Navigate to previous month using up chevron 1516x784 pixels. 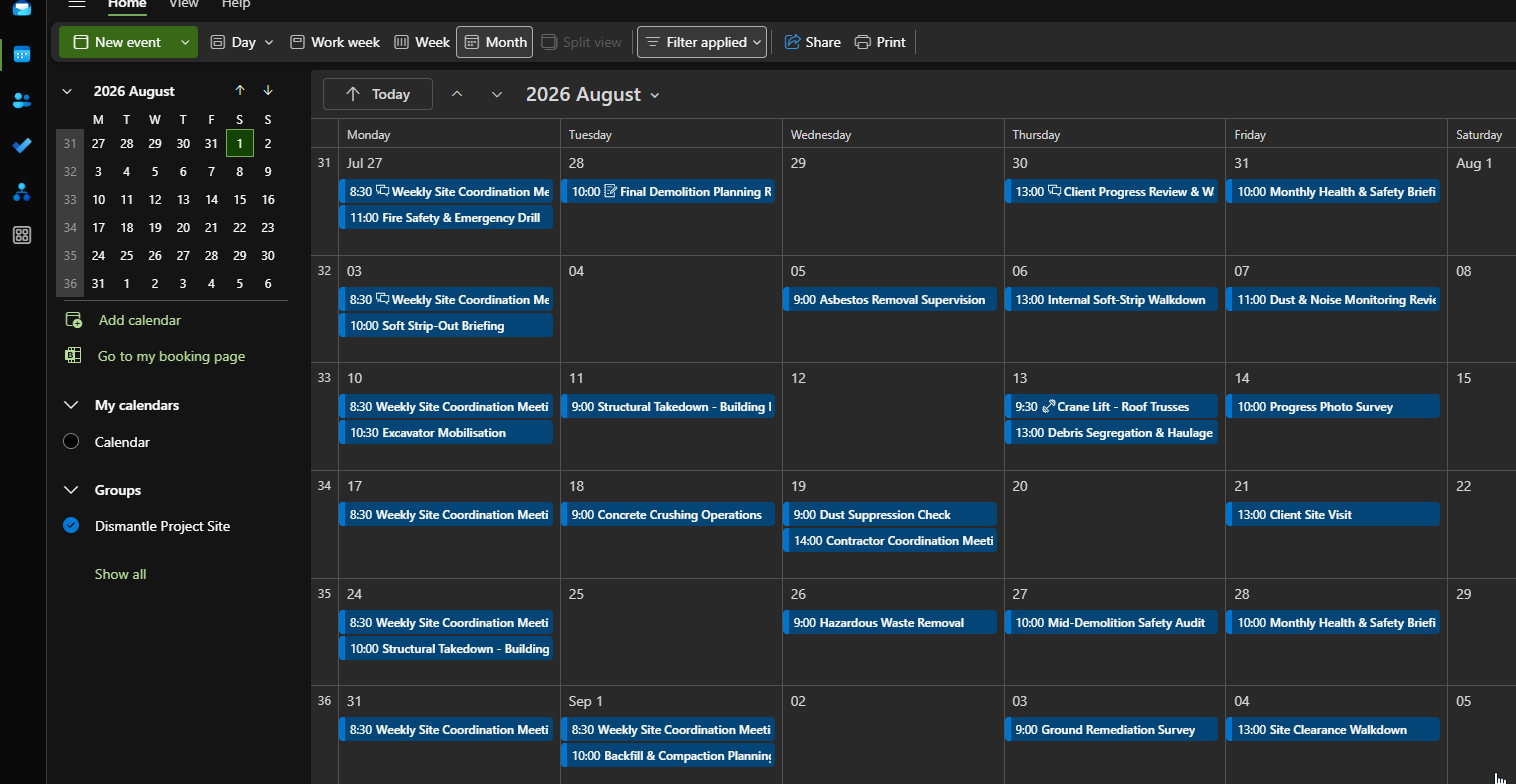(x=457, y=94)
